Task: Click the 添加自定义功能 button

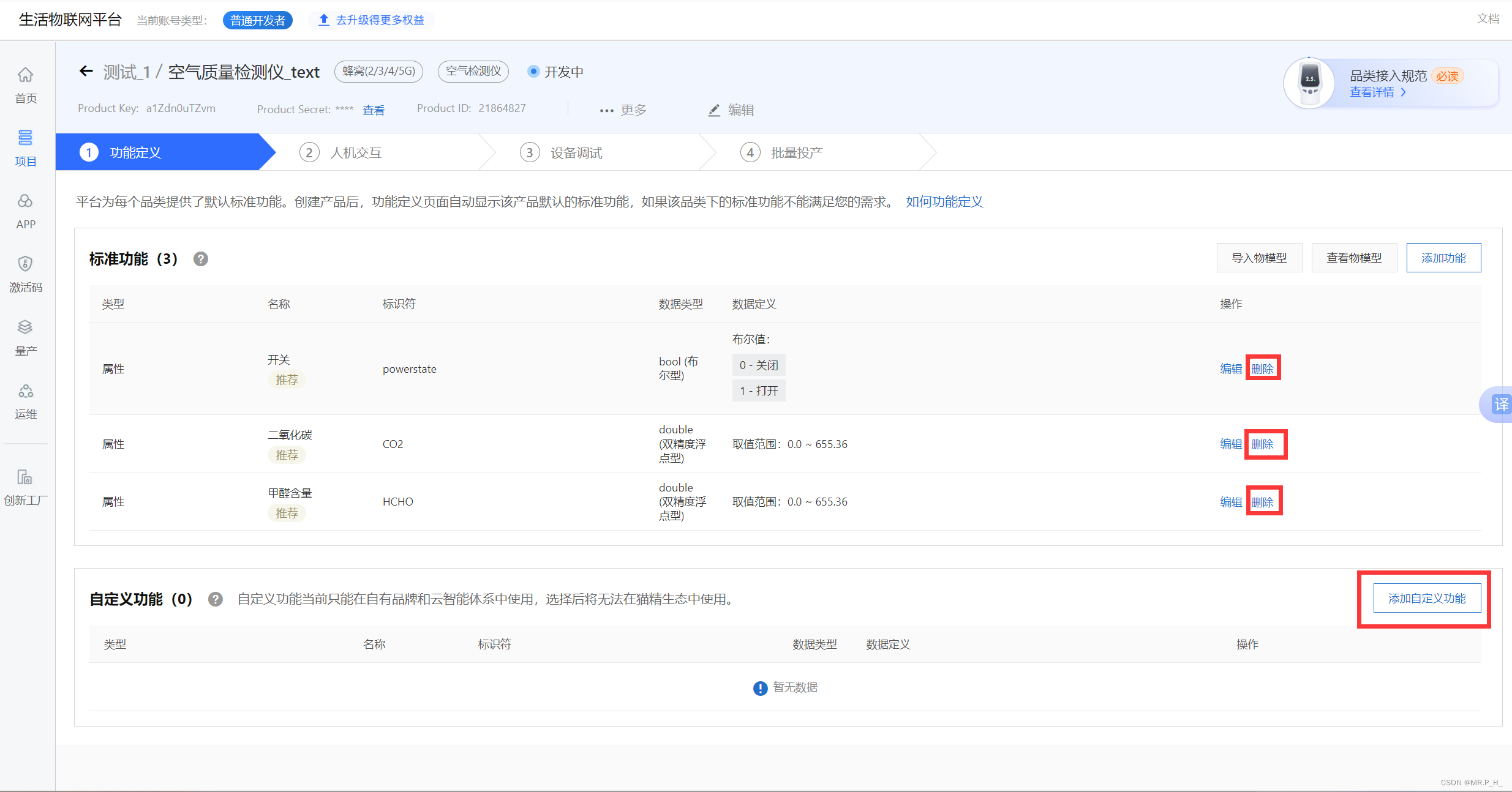Action: [x=1426, y=598]
